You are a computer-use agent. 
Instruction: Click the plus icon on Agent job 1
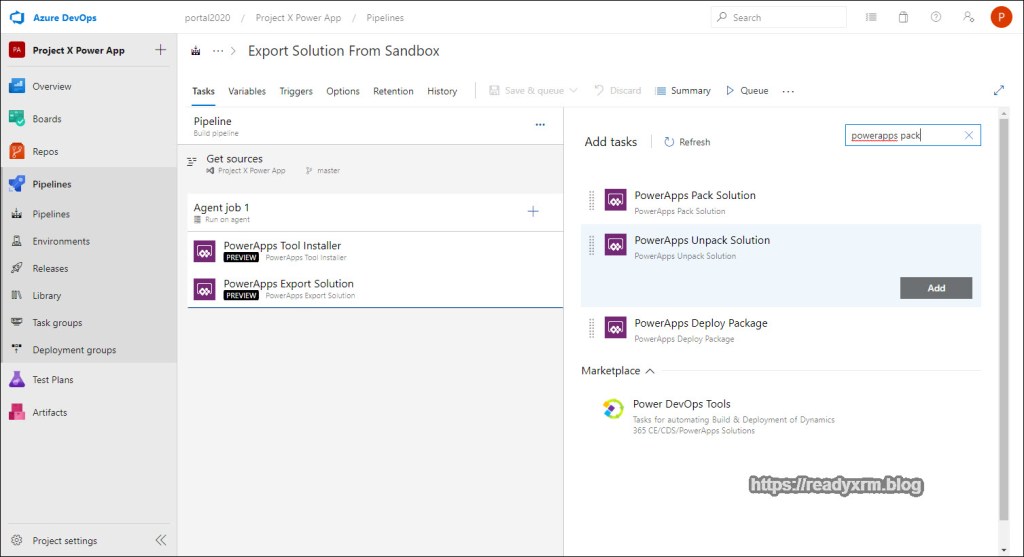click(533, 211)
